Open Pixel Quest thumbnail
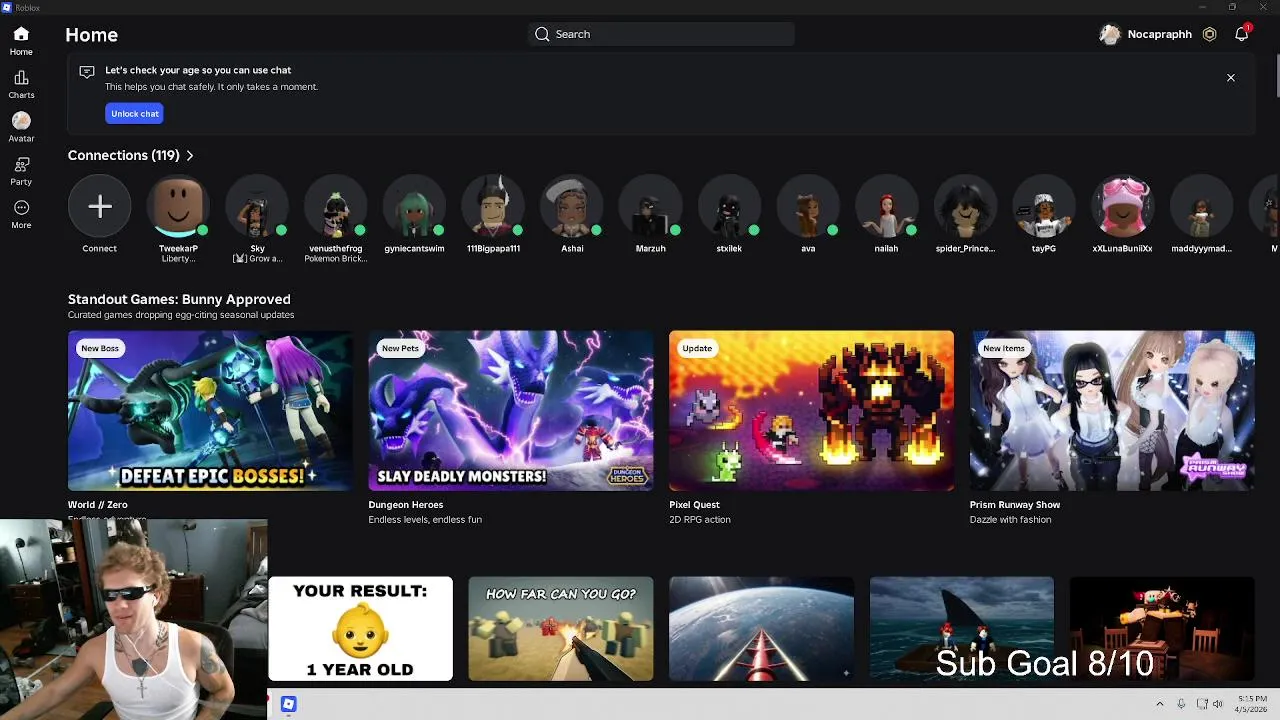This screenshot has width=1280, height=720. (x=811, y=411)
